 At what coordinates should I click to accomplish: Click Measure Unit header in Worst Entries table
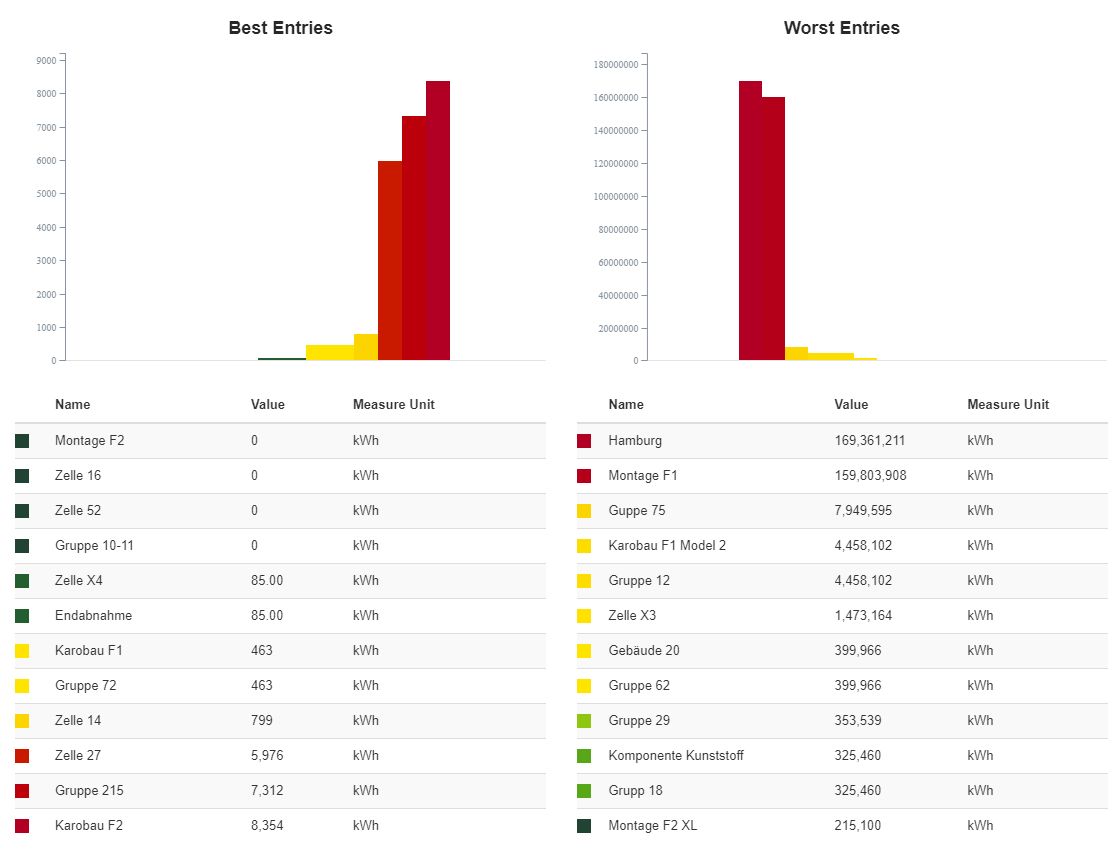coord(1008,405)
